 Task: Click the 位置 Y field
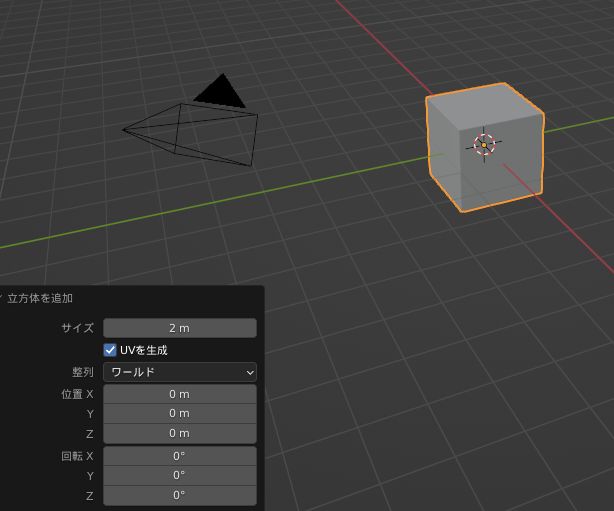(x=180, y=413)
